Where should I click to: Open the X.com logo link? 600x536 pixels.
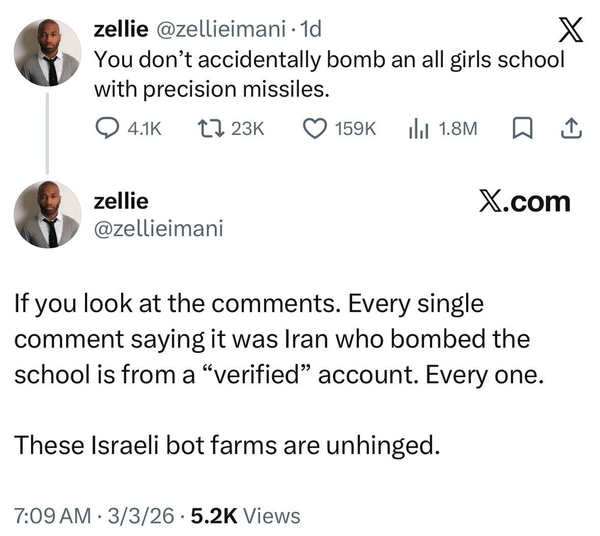(525, 202)
